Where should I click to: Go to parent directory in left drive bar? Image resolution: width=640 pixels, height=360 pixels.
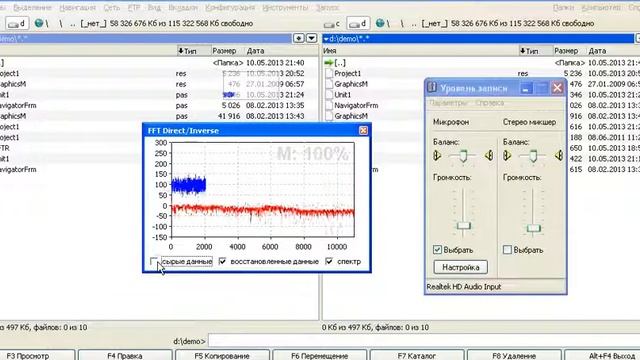(73, 24)
